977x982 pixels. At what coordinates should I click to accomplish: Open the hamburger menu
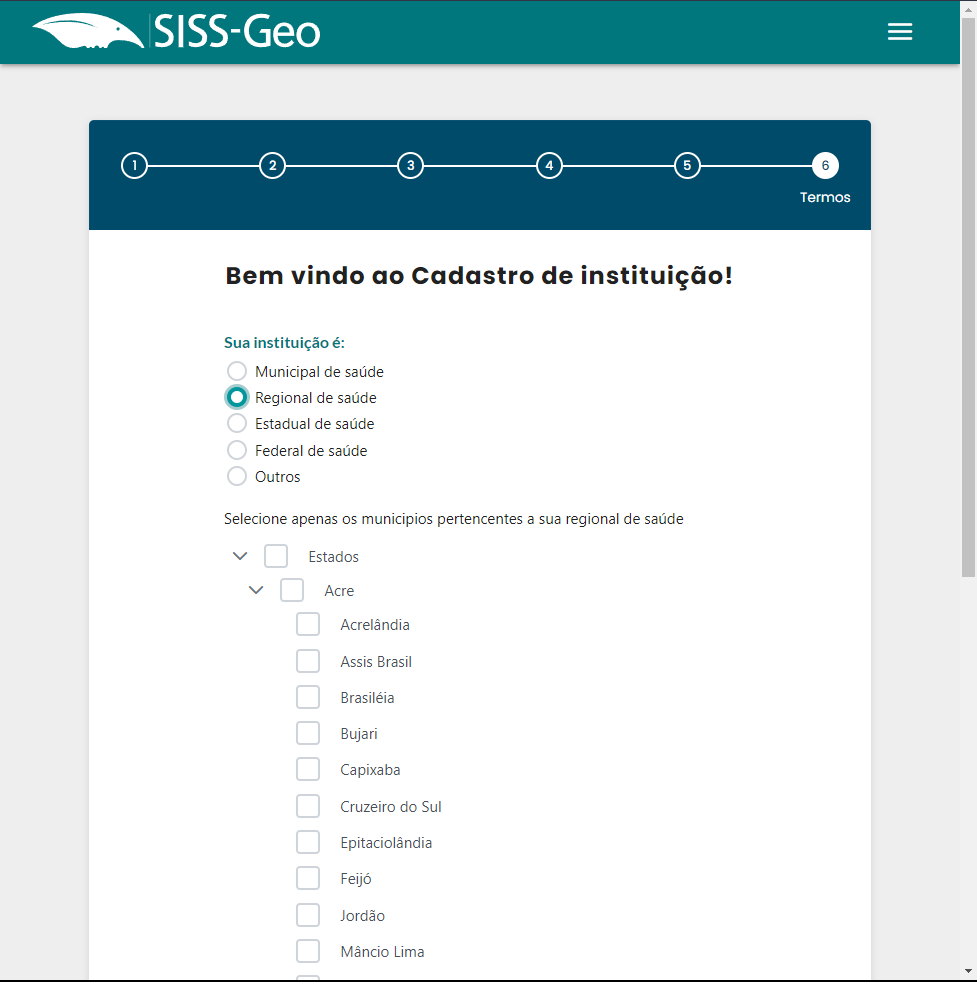click(x=900, y=32)
